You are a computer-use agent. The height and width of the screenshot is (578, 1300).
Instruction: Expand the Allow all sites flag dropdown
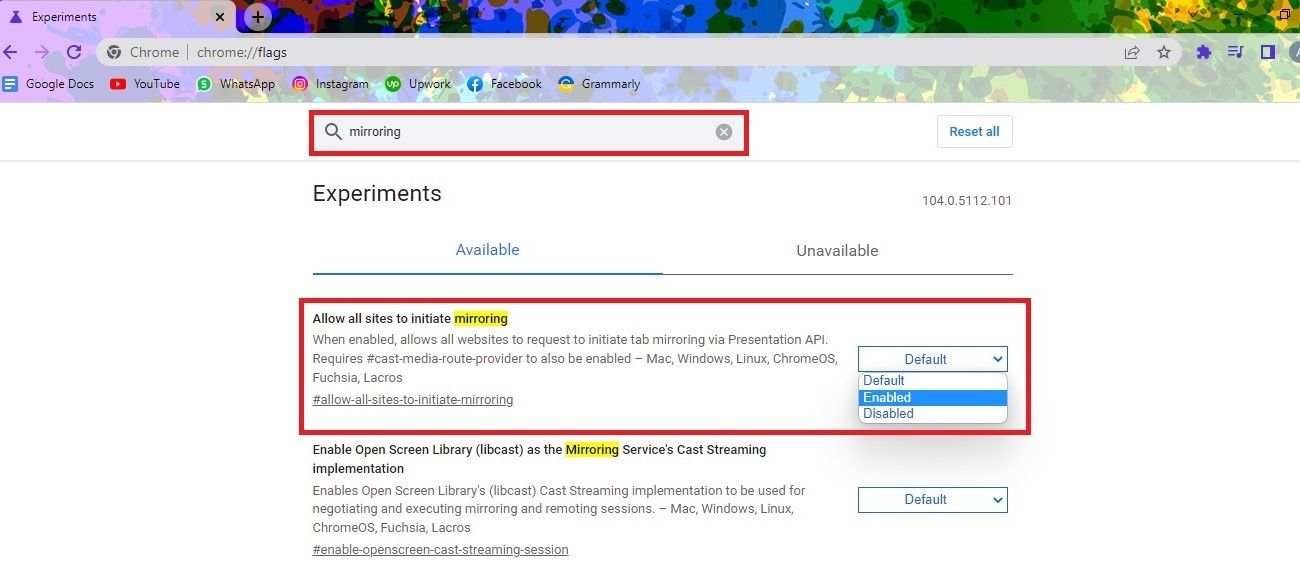[x=931, y=358]
